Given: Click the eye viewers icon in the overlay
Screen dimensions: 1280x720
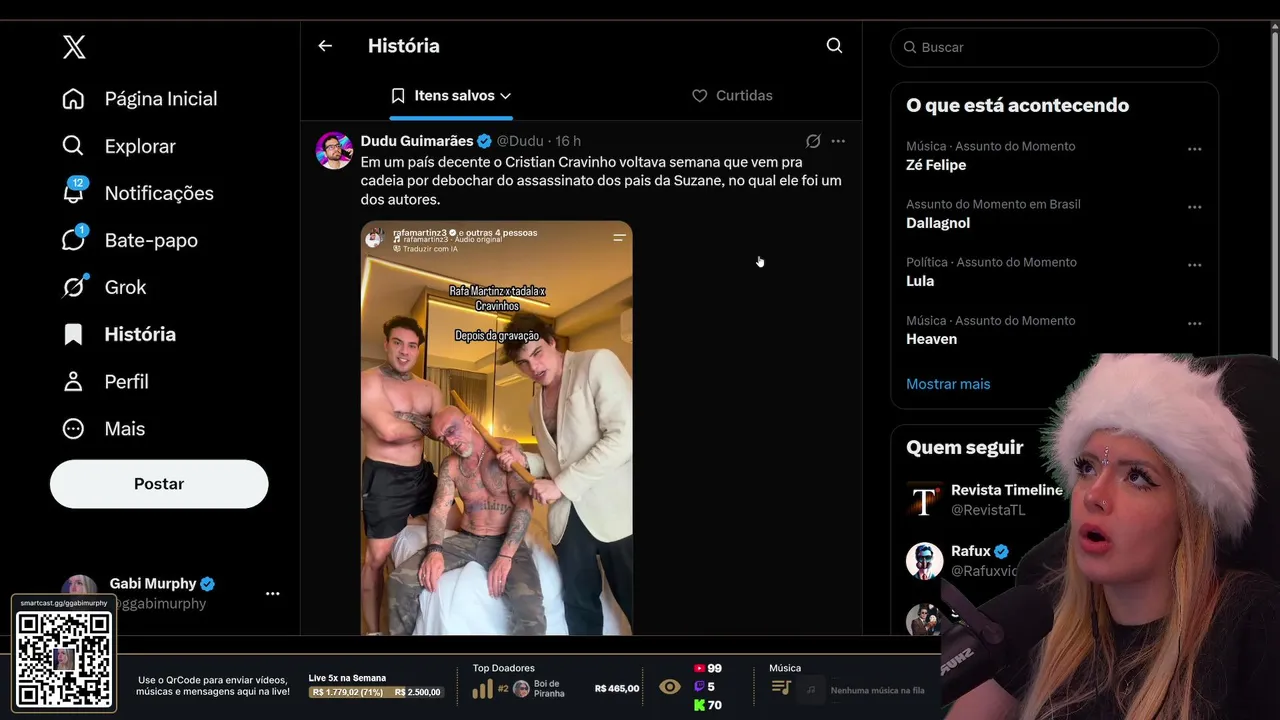Looking at the screenshot, I should (670, 687).
